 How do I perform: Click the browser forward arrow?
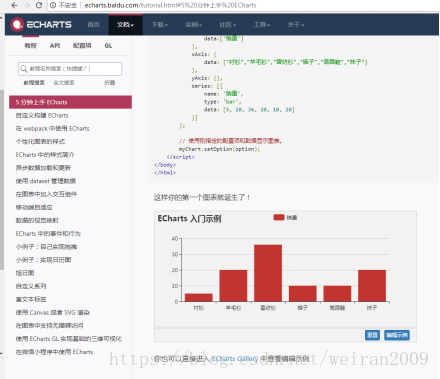point(27,5)
